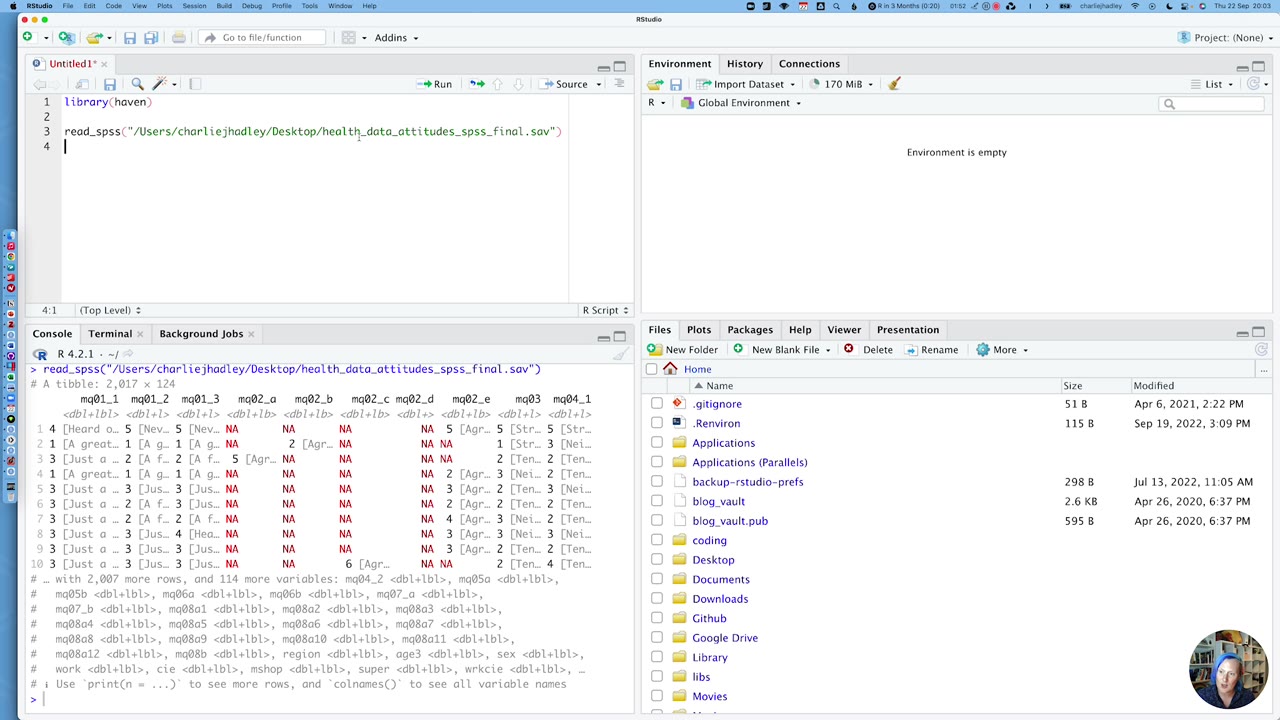The width and height of the screenshot is (1280, 720).
Task: Open the Session menu in the menu bar
Action: [x=194, y=6]
